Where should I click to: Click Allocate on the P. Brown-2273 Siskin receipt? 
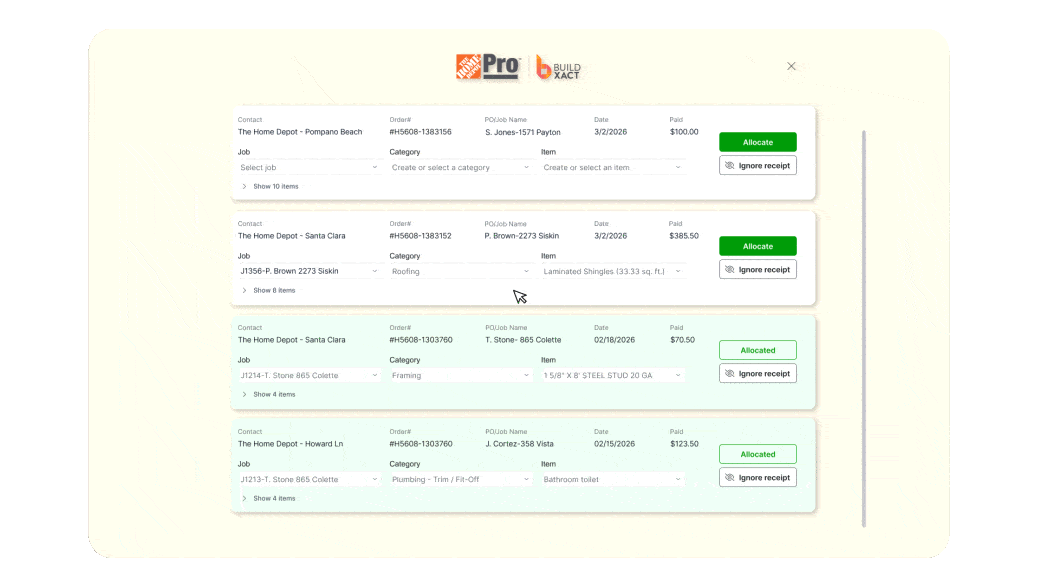pos(757,245)
